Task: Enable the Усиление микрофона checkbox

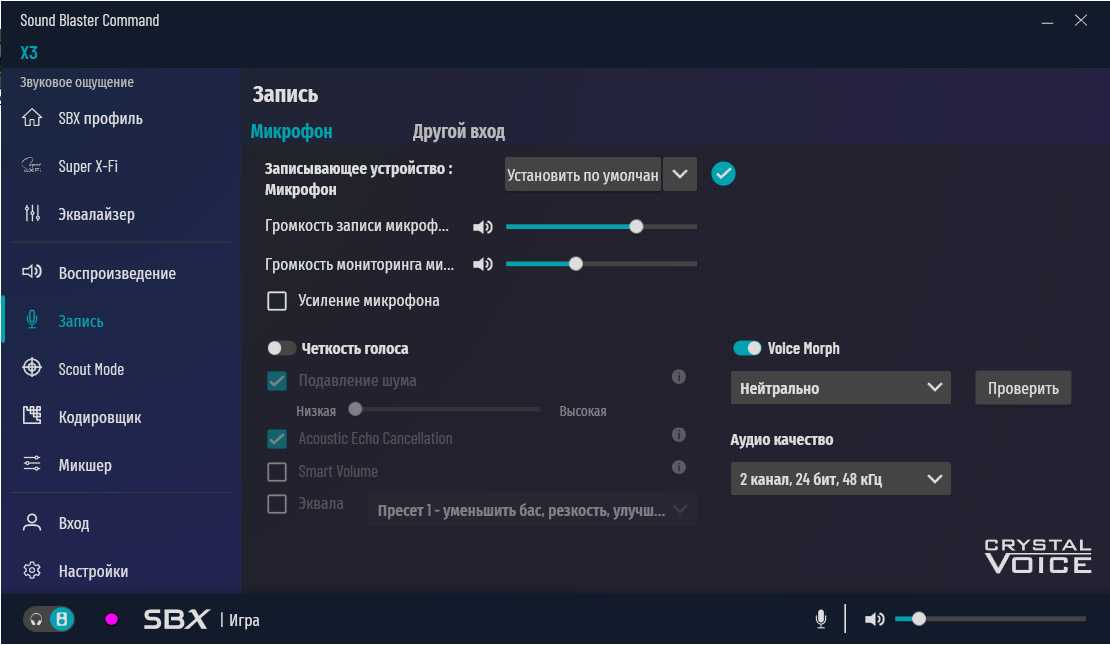Action: [277, 301]
